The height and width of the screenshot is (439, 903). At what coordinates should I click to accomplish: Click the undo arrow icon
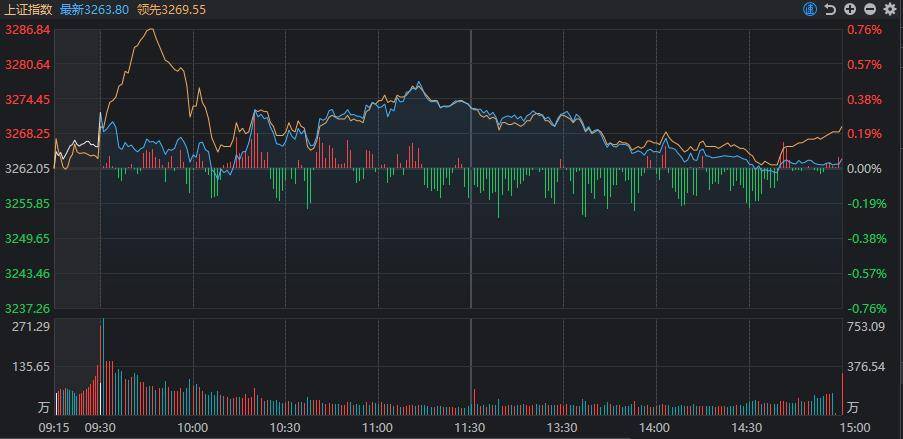click(830, 9)
